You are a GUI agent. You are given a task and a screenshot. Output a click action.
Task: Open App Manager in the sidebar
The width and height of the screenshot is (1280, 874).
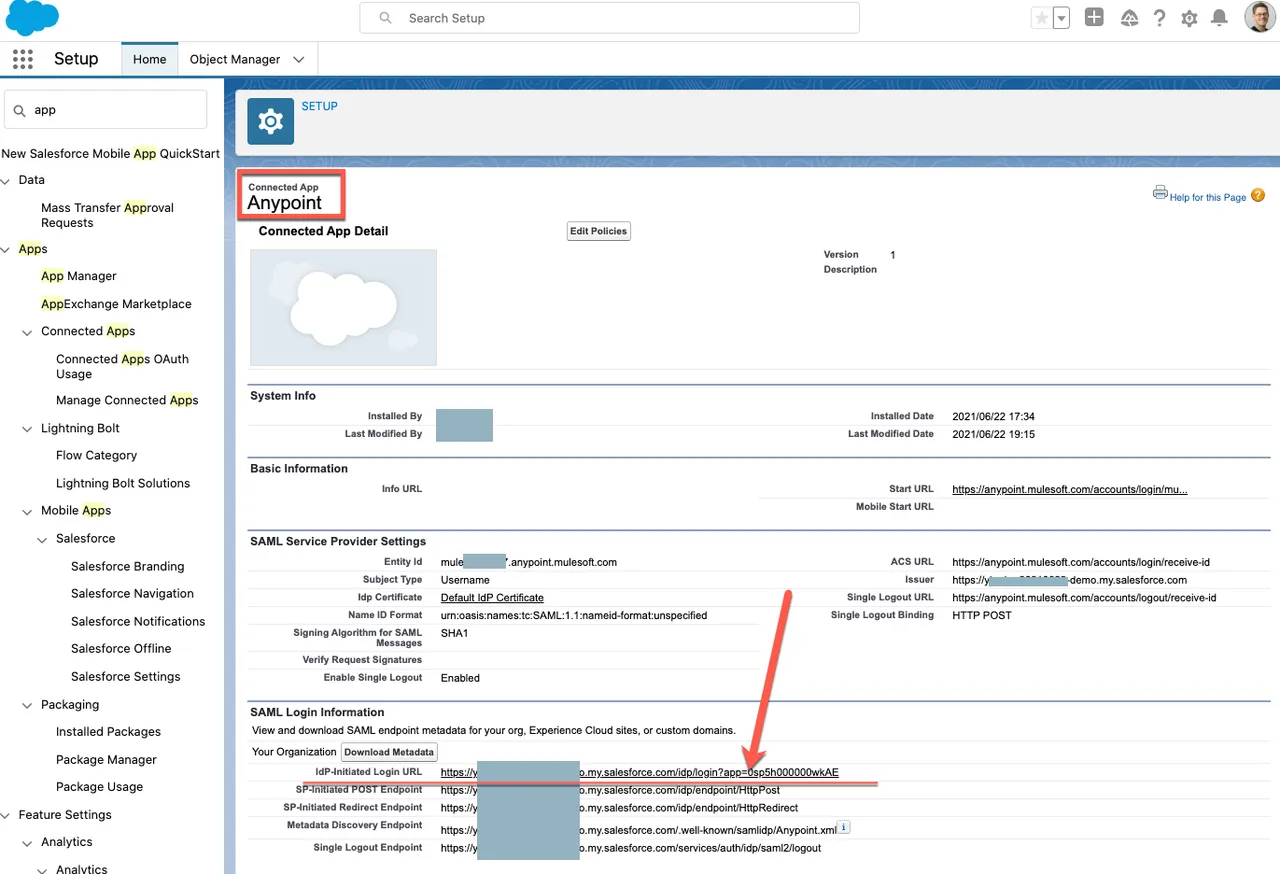pyautogui.click(x=79, y=276)
